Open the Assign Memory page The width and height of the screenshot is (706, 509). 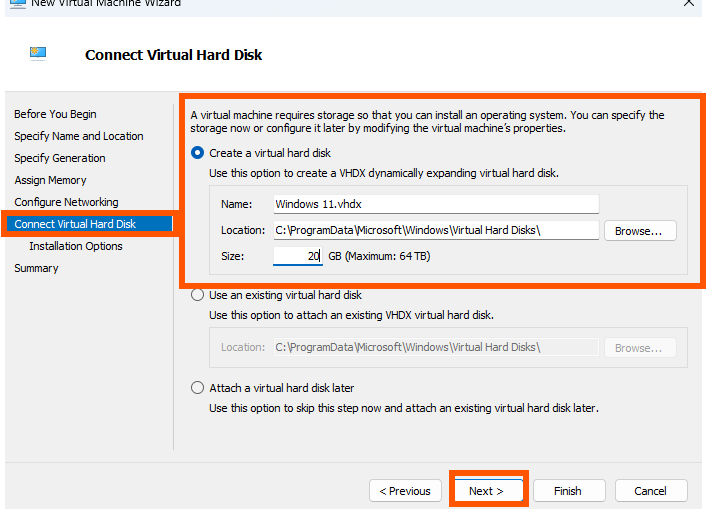pyautogui.click(x=50, y=180)
